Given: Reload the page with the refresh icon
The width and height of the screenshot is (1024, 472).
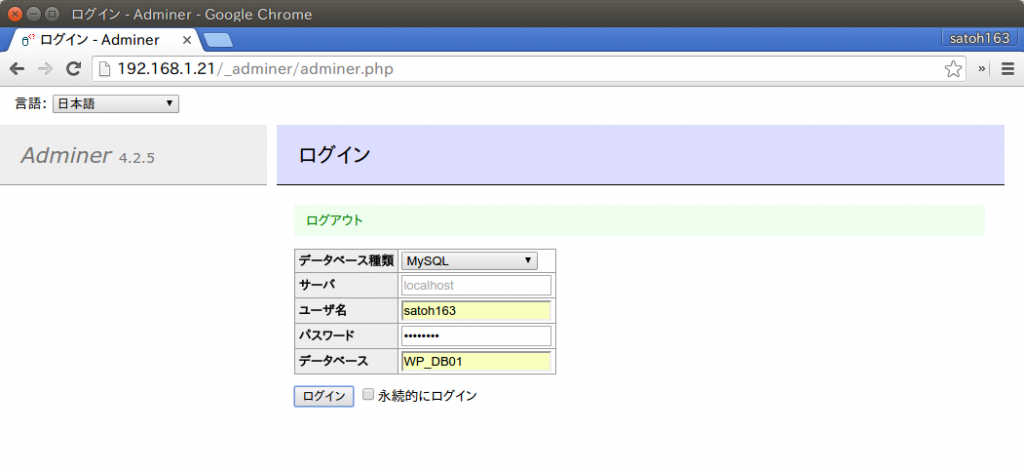Looking at the screenshot, I should tap(73, 69).
